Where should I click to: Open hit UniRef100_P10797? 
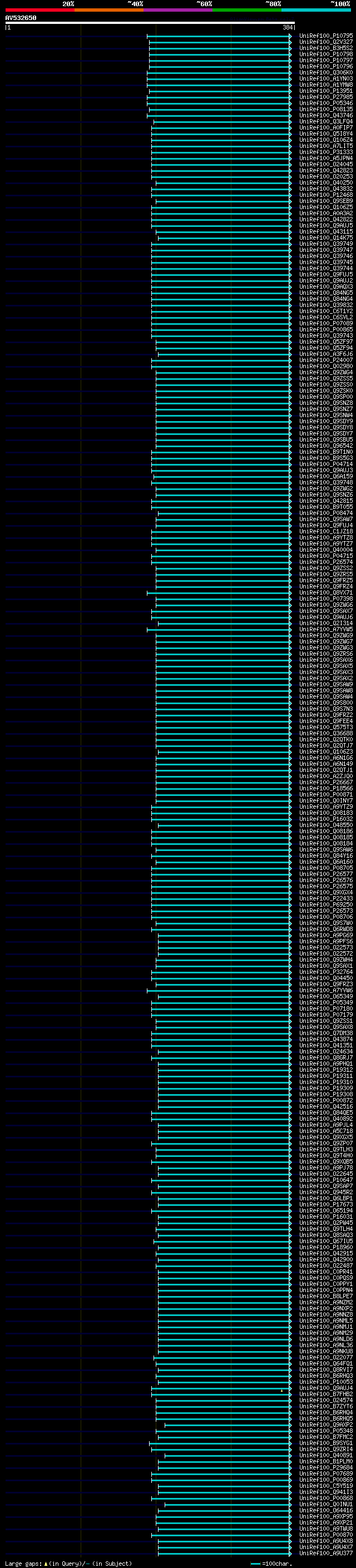(x=326, y=60)
